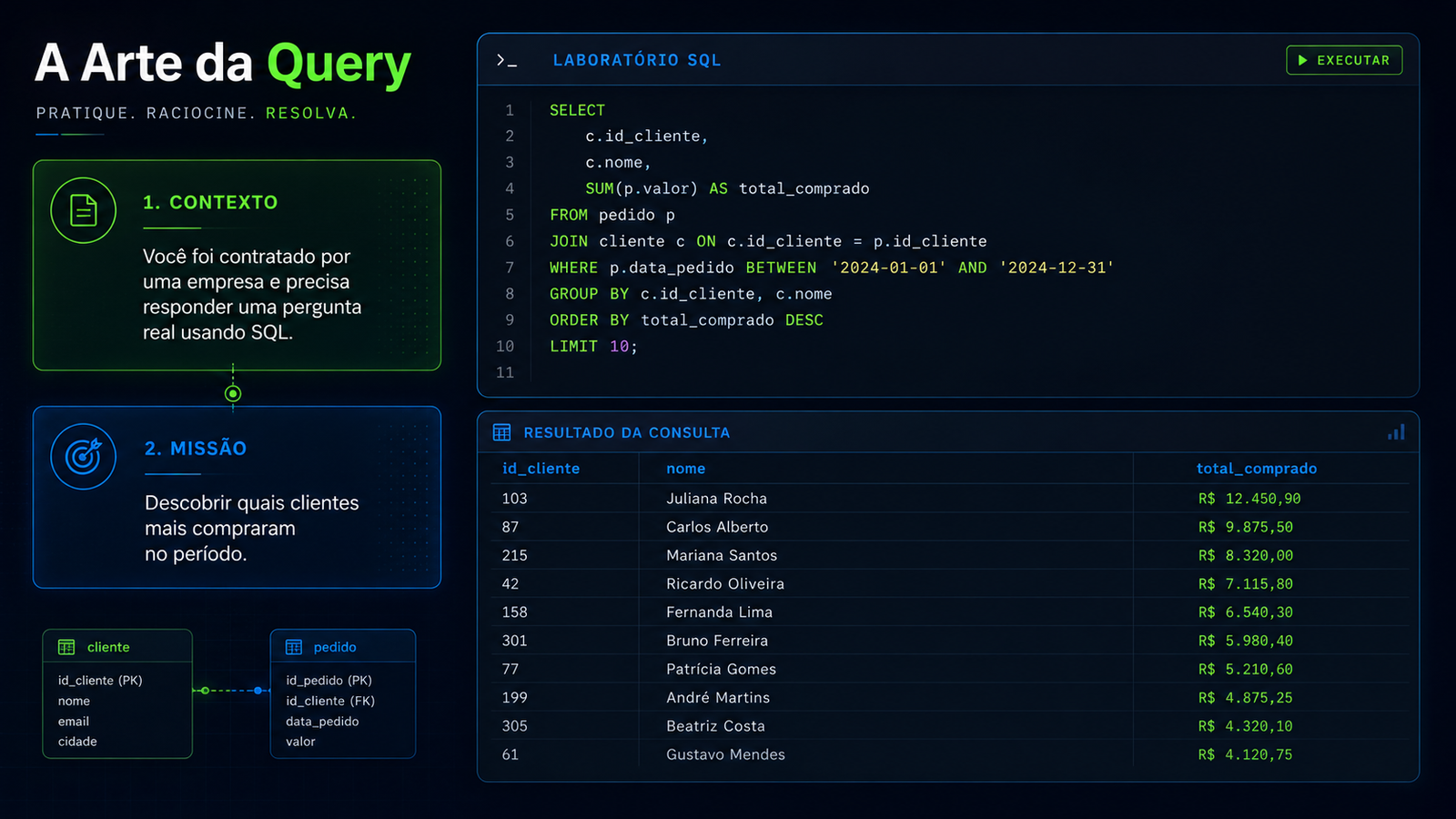Screen dimensions: 1456x819
Task: Click the A Arte da Query title
Action: (223, 64)
